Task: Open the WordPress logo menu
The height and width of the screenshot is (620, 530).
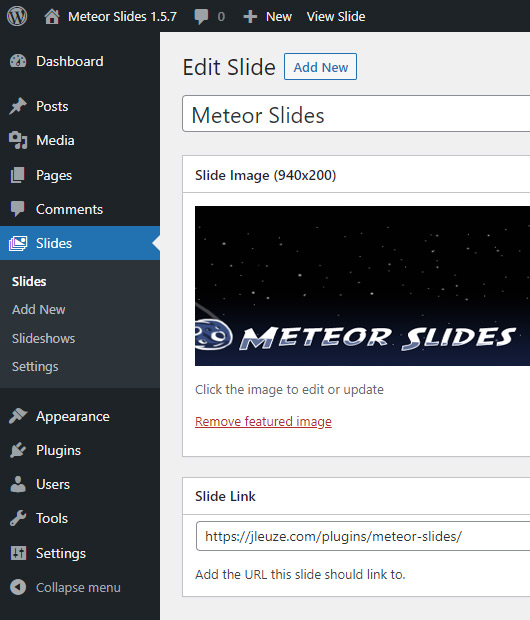Action: pyautogui.click(x=17, y=16)
